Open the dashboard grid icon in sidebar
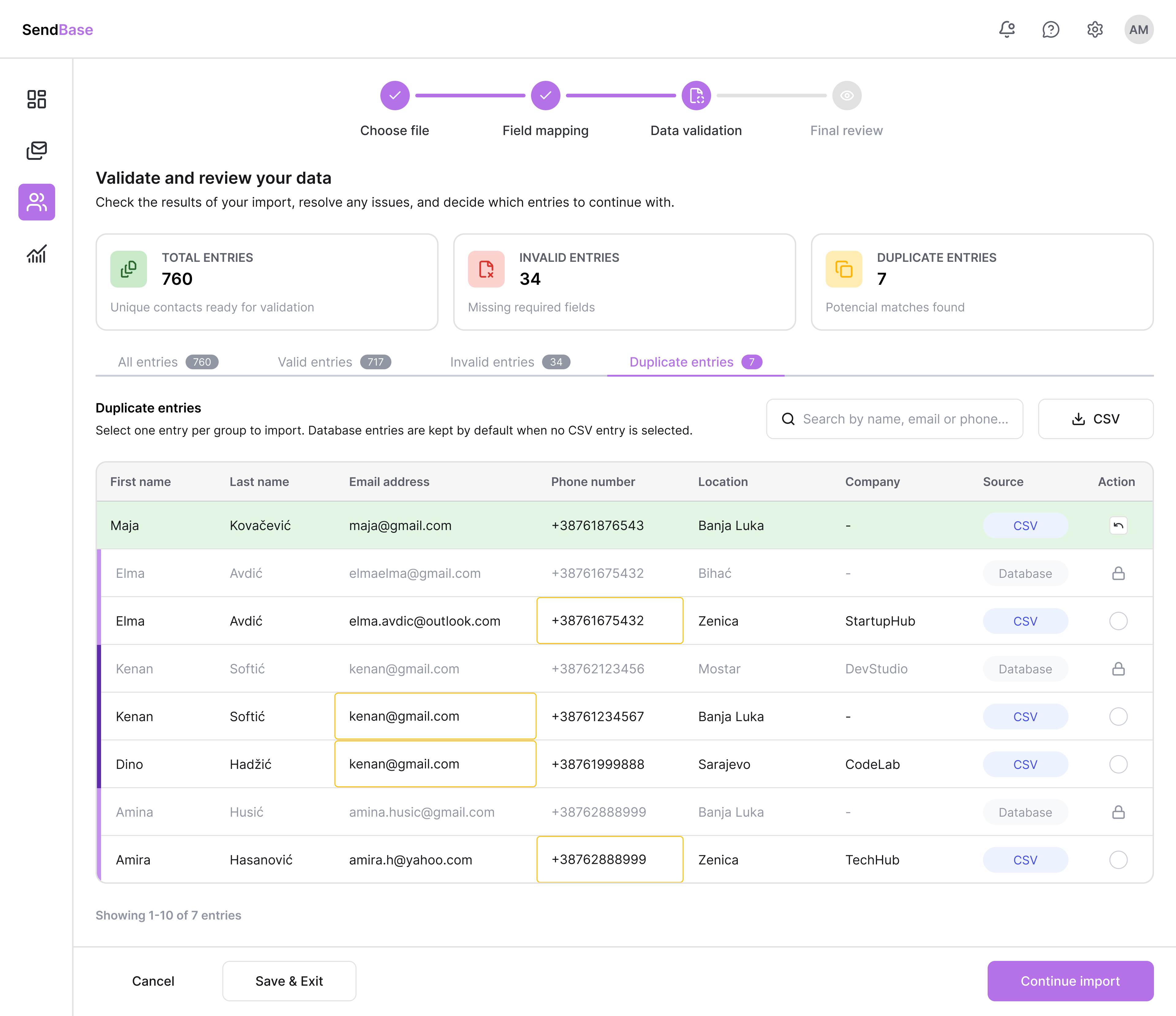 [x=36, y=99]
